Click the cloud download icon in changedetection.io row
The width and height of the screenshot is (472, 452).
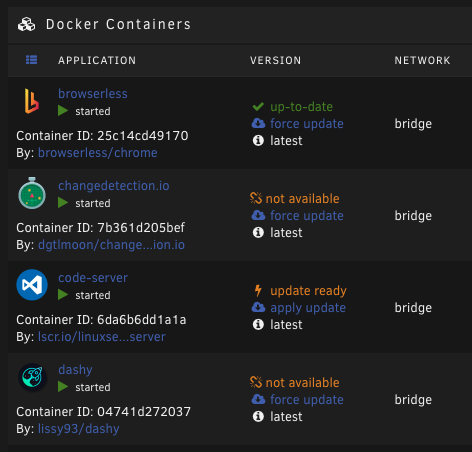pyautogui.click(x=258, y=215)
